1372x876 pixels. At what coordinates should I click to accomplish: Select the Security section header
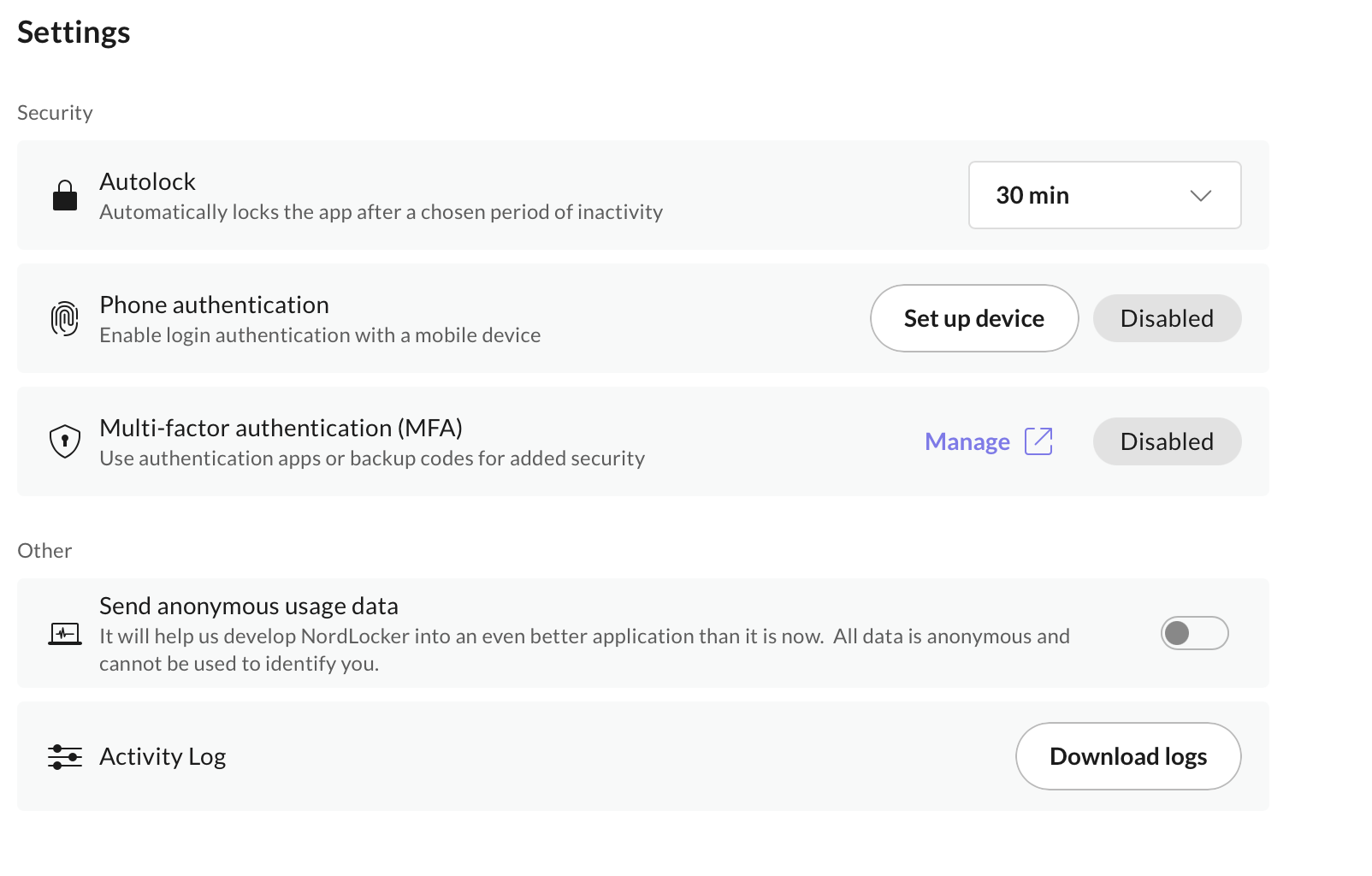[55, 113]
